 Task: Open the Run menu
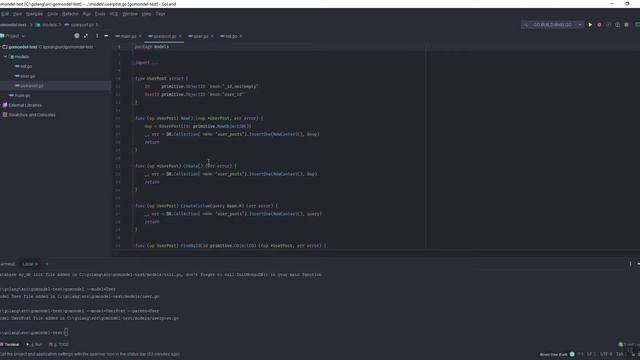87,14
